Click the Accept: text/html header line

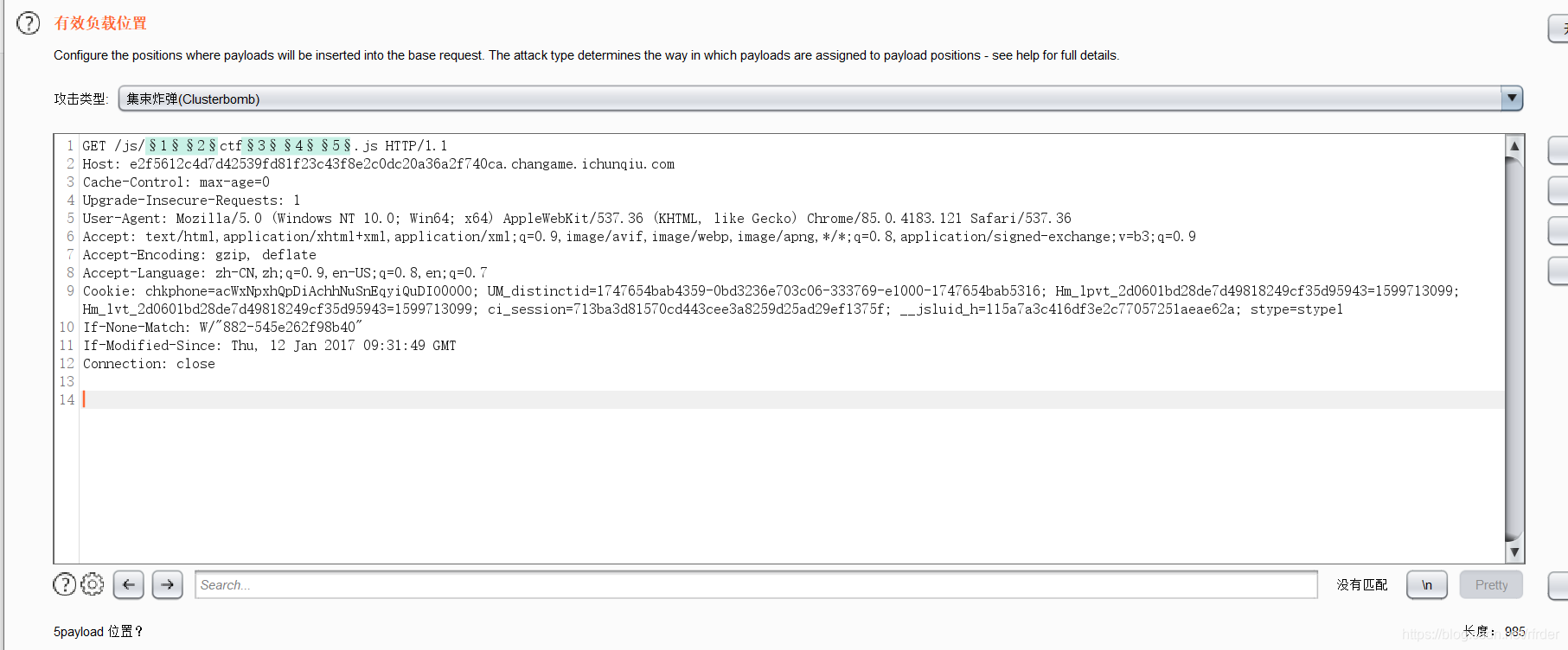(x=639, y=237)
